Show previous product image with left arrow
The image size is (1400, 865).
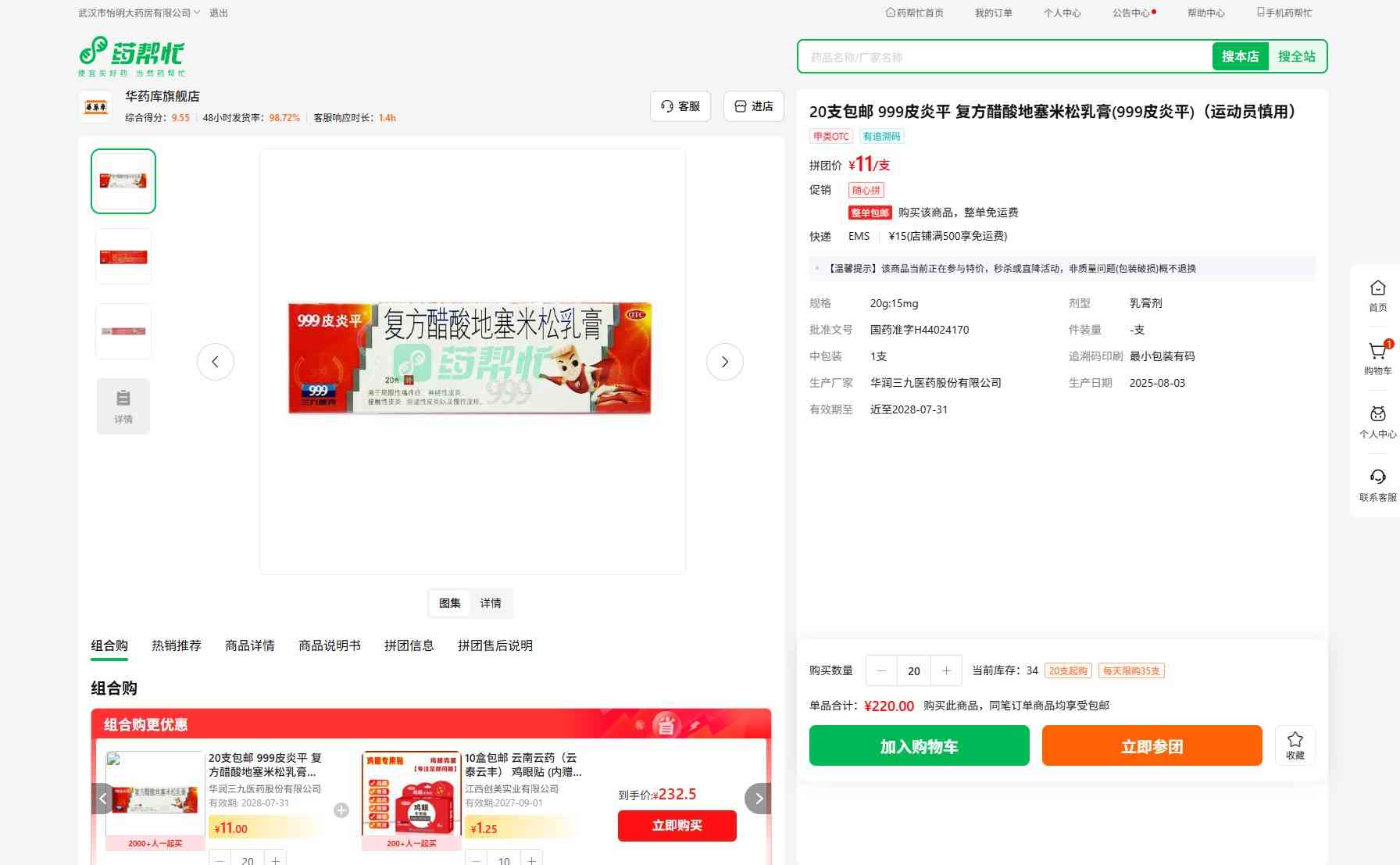pyautogui.click(x=216, y=362)
